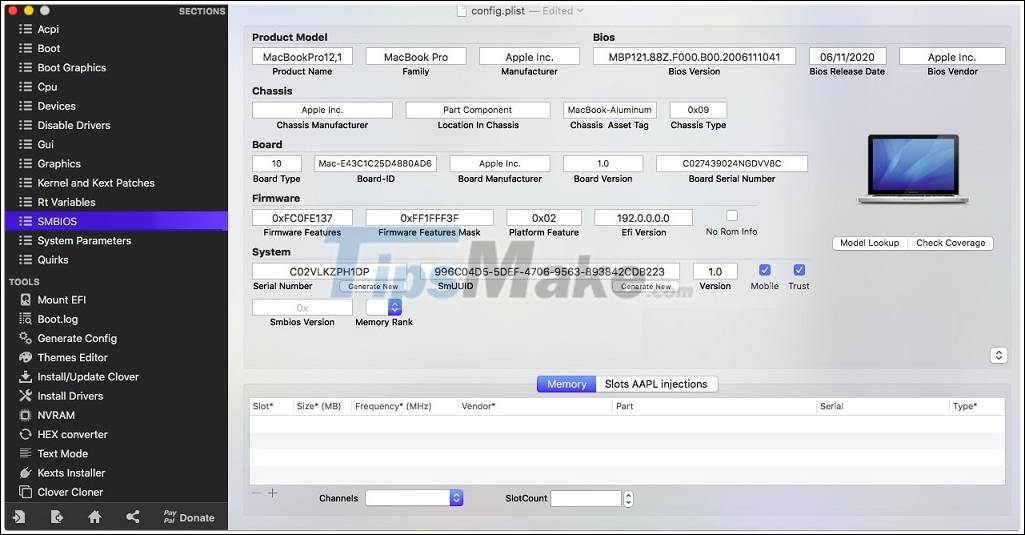Click Generate New under Serial Number
The image size is (1025, 535).
(x=373, y=286)
